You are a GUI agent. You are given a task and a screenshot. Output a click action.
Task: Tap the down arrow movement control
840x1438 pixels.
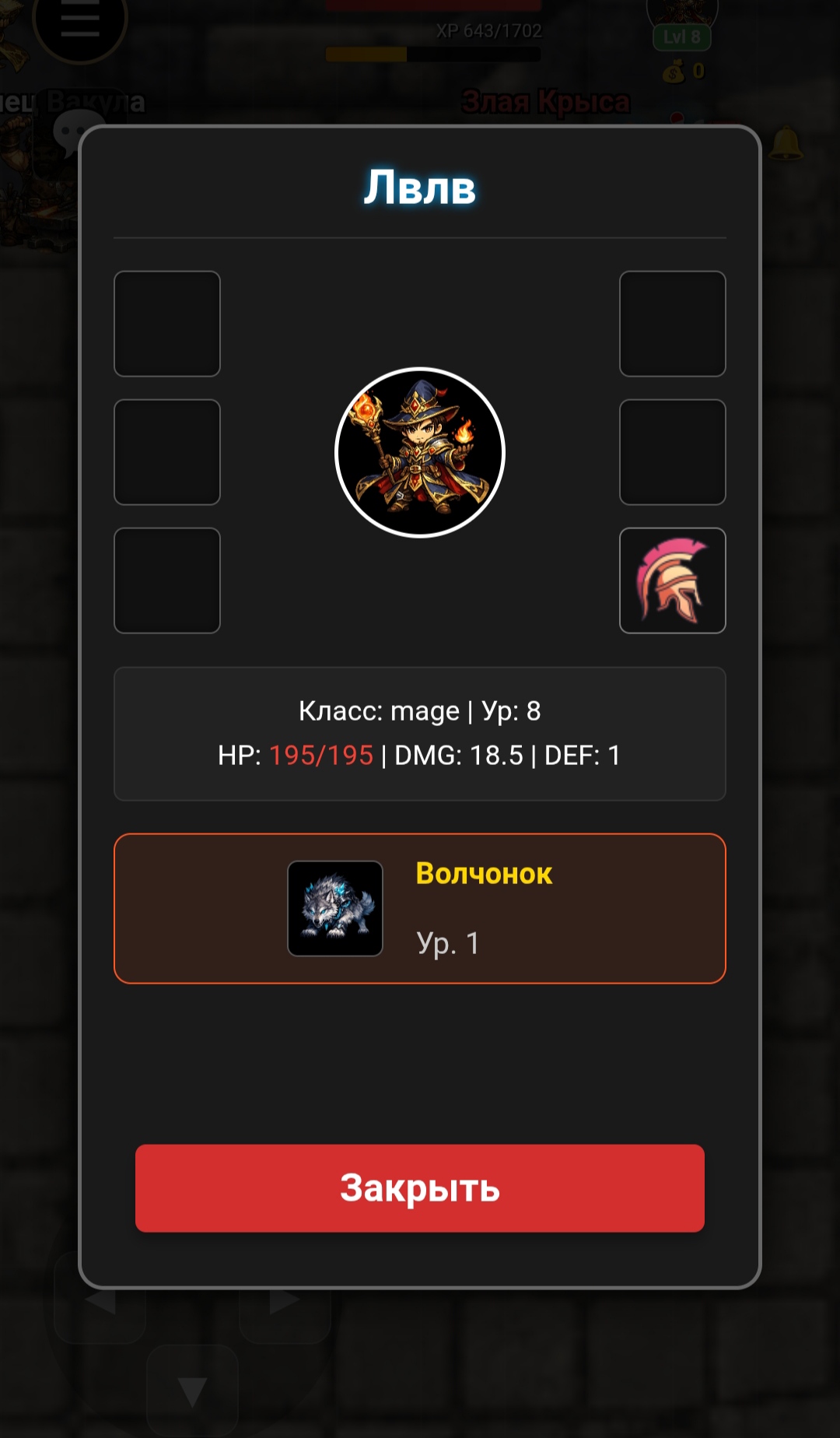(x=192, y=1391)
